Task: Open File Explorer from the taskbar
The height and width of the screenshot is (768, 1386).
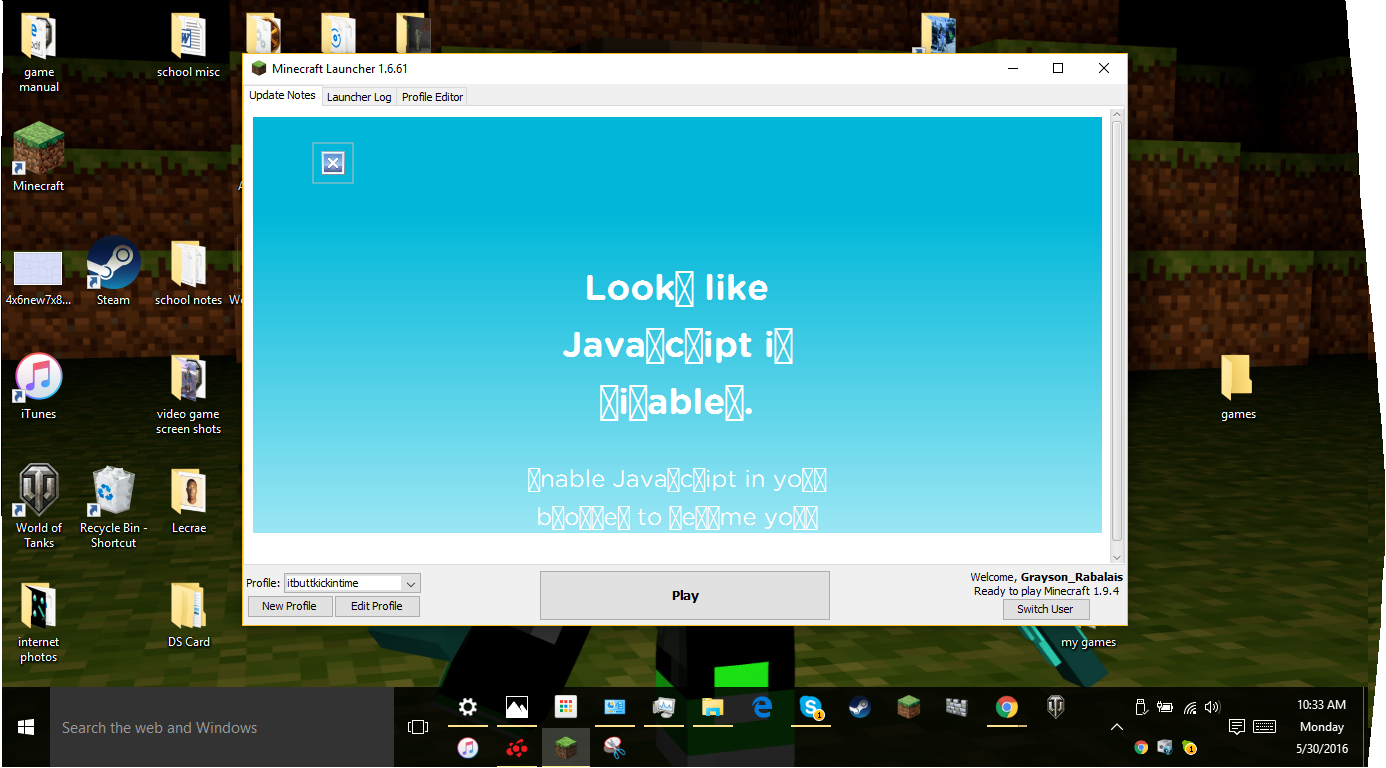Action: pyautogui.click(x=712, y=708)
